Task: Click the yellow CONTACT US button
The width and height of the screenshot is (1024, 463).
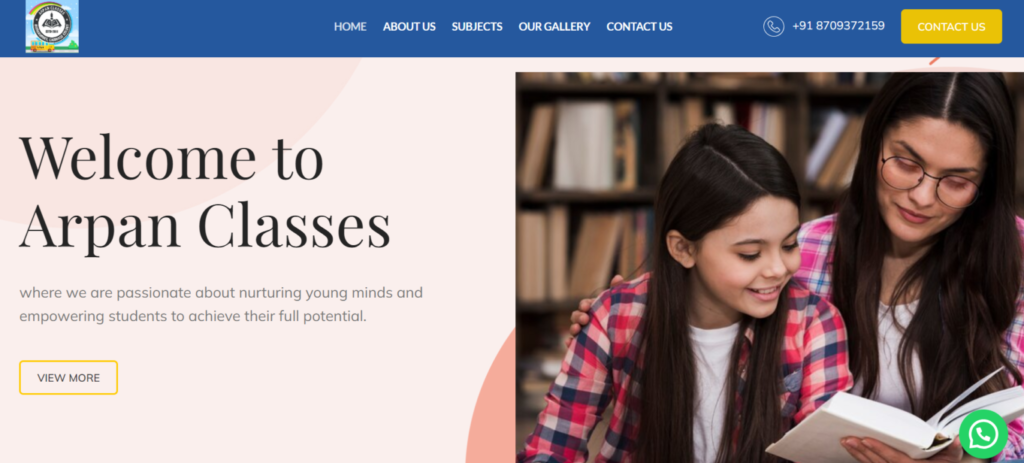Action: [951, 27]
